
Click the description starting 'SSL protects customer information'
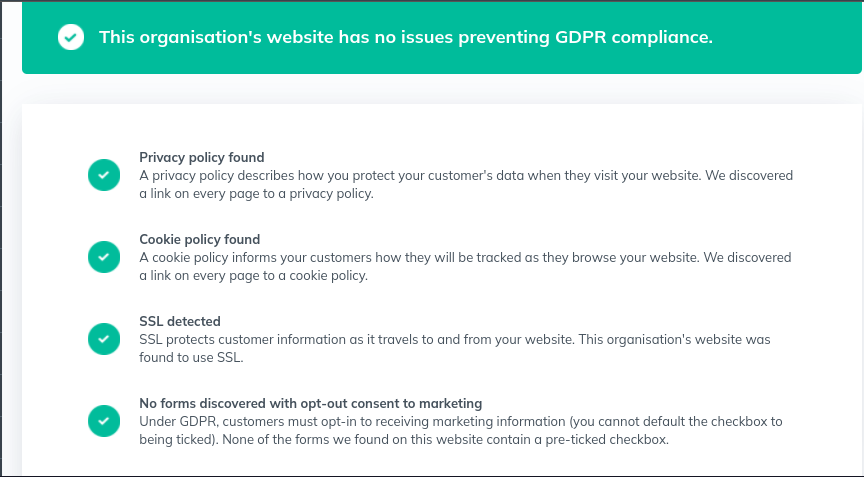[454, 339]
